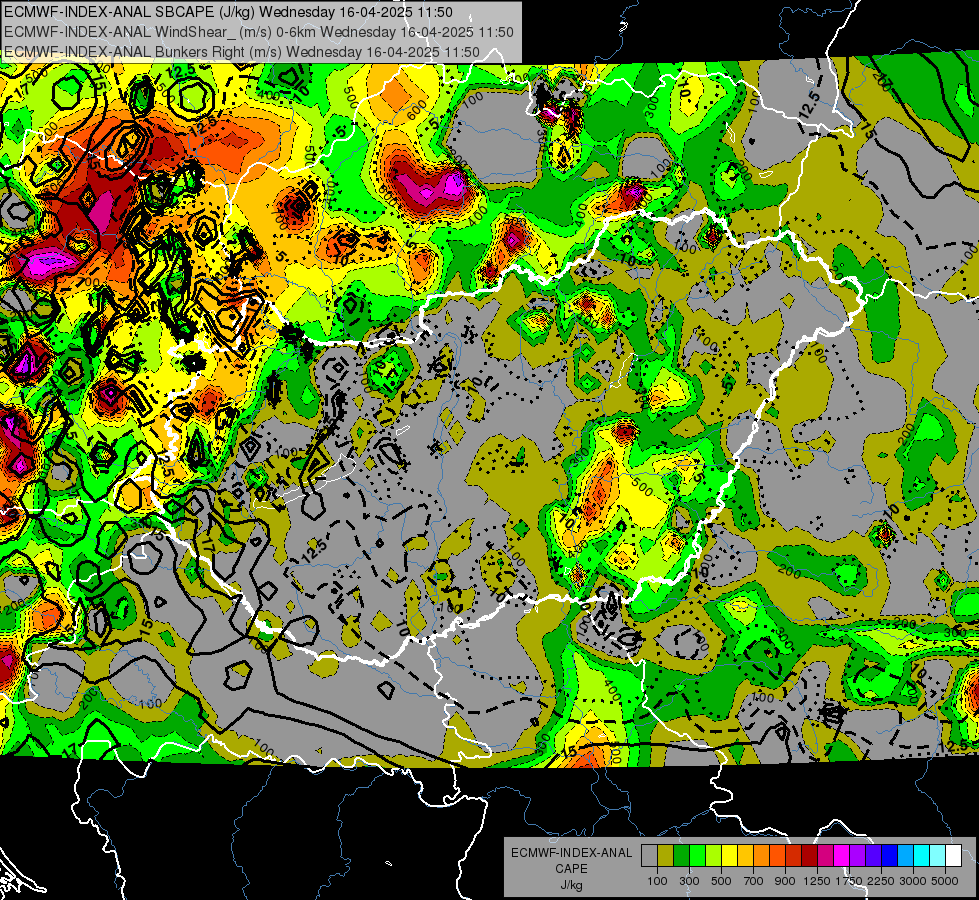
Task: Select the crimson pink swatch after 1250
Action: (825, 855)
